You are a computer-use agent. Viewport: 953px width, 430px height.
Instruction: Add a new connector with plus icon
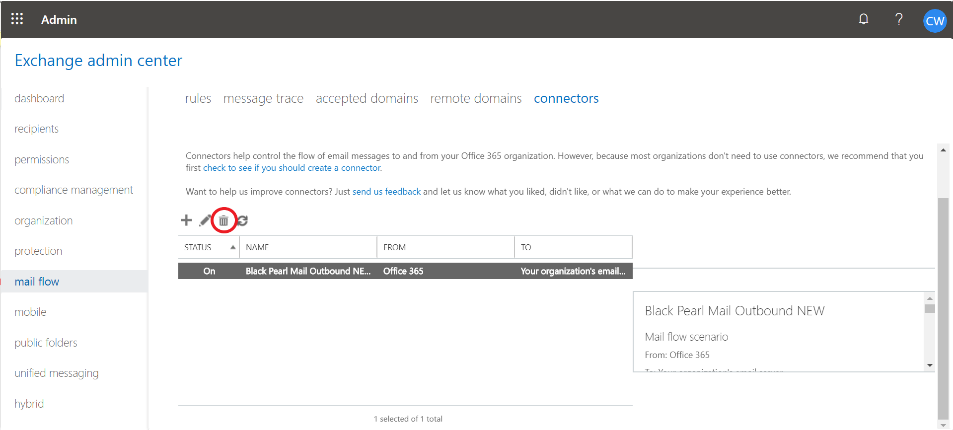187,220
